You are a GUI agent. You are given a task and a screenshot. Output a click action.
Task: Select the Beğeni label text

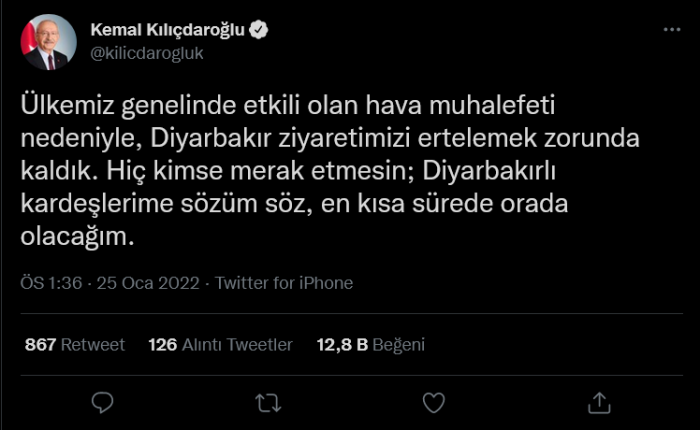point(400,344)
